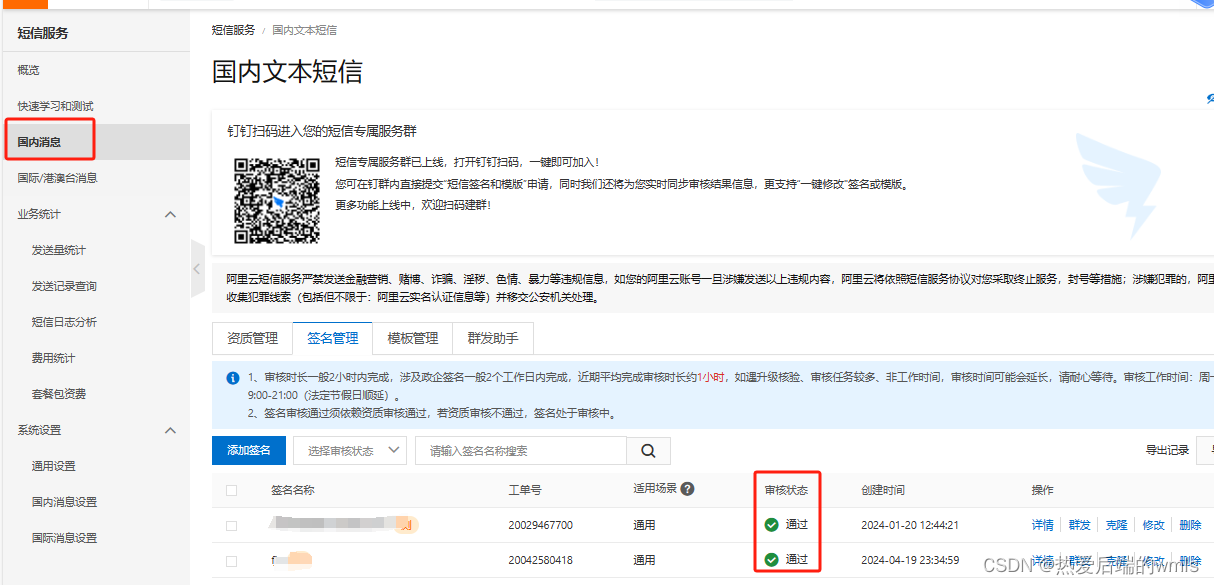This screenshot has width=1214, height=585.
Task: Collapse the sidebar using the arrow handle
Action: (197, 269)
